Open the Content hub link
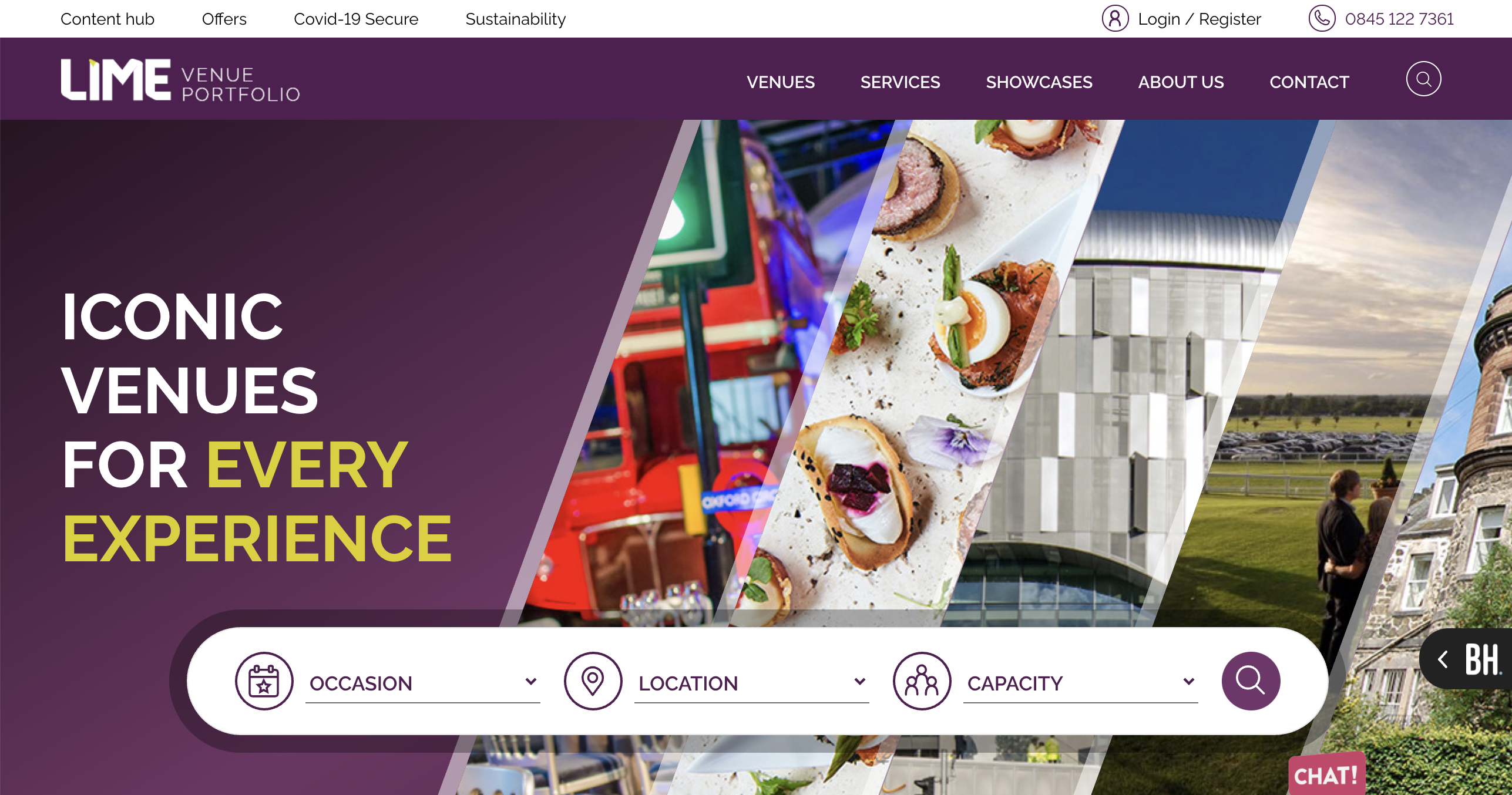 point(107,19)
